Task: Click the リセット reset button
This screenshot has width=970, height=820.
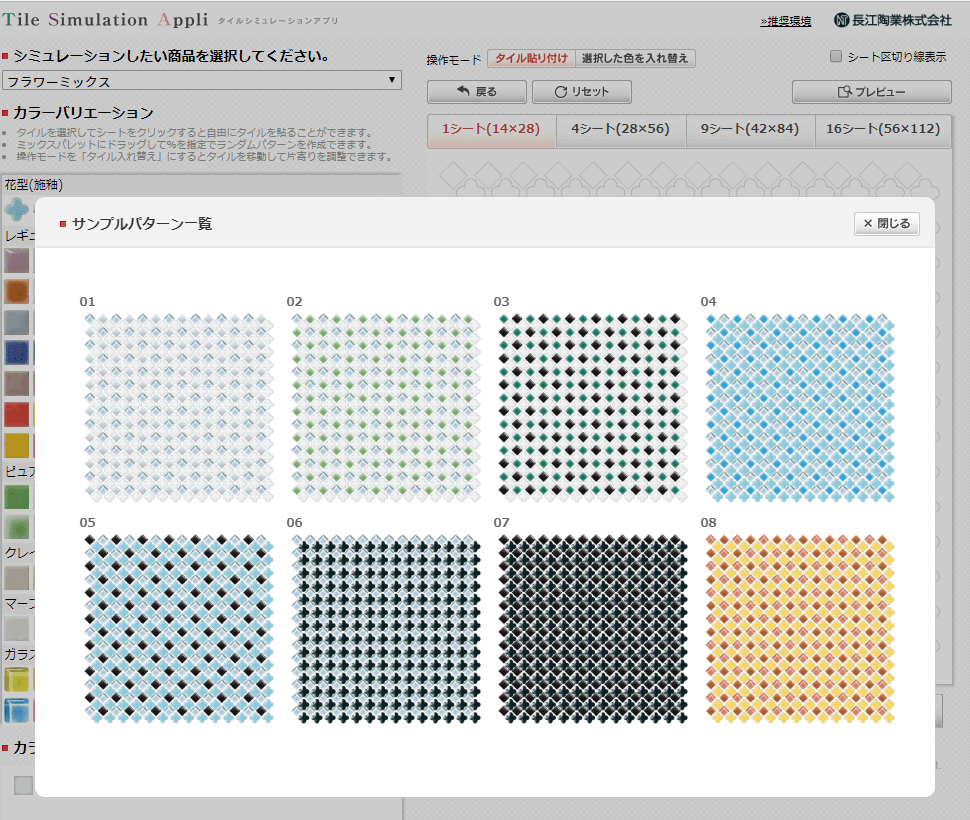Action: tap(581, 92)
